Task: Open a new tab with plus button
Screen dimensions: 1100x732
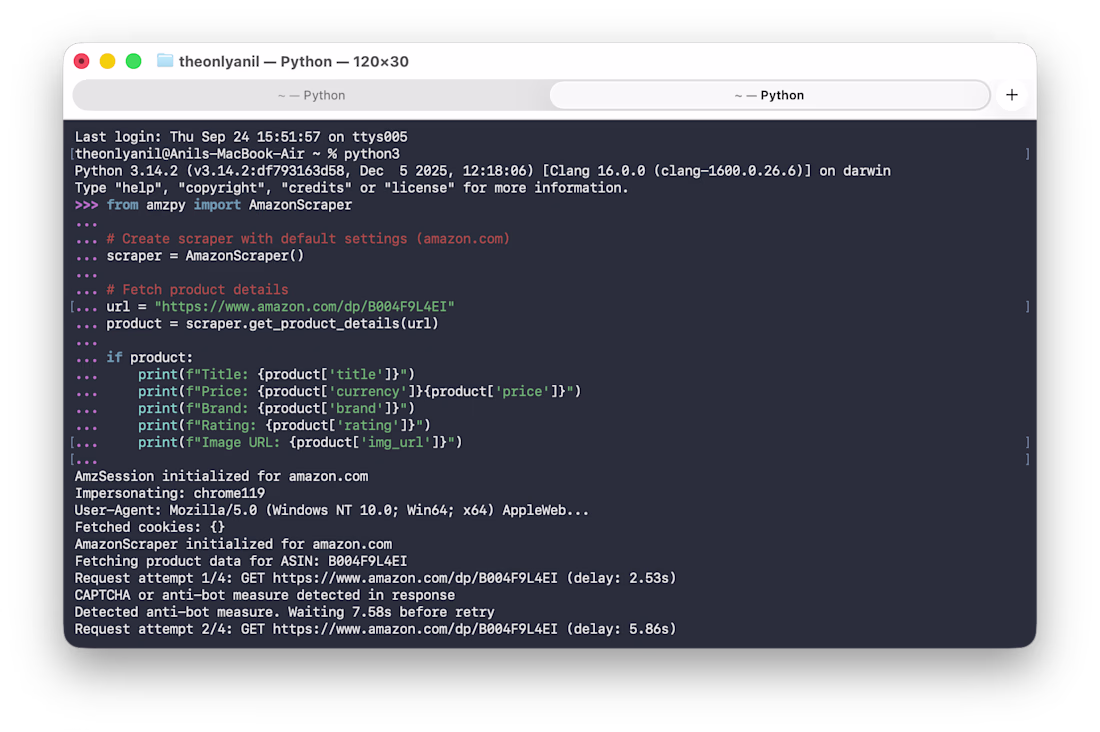Action: coord(1012,95)
